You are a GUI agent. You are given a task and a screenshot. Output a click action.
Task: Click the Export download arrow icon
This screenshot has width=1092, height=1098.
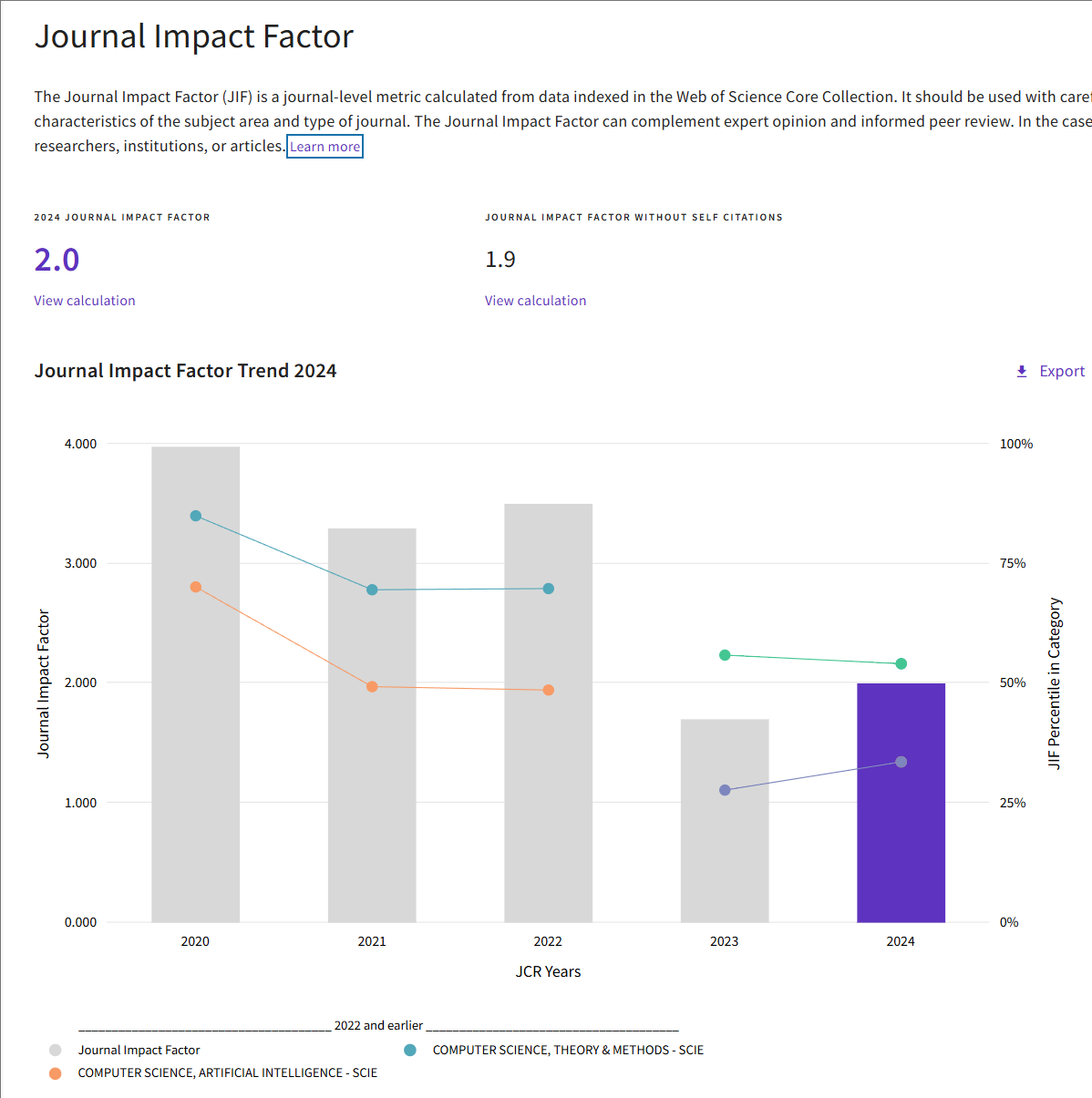[x=1022, y=371]
